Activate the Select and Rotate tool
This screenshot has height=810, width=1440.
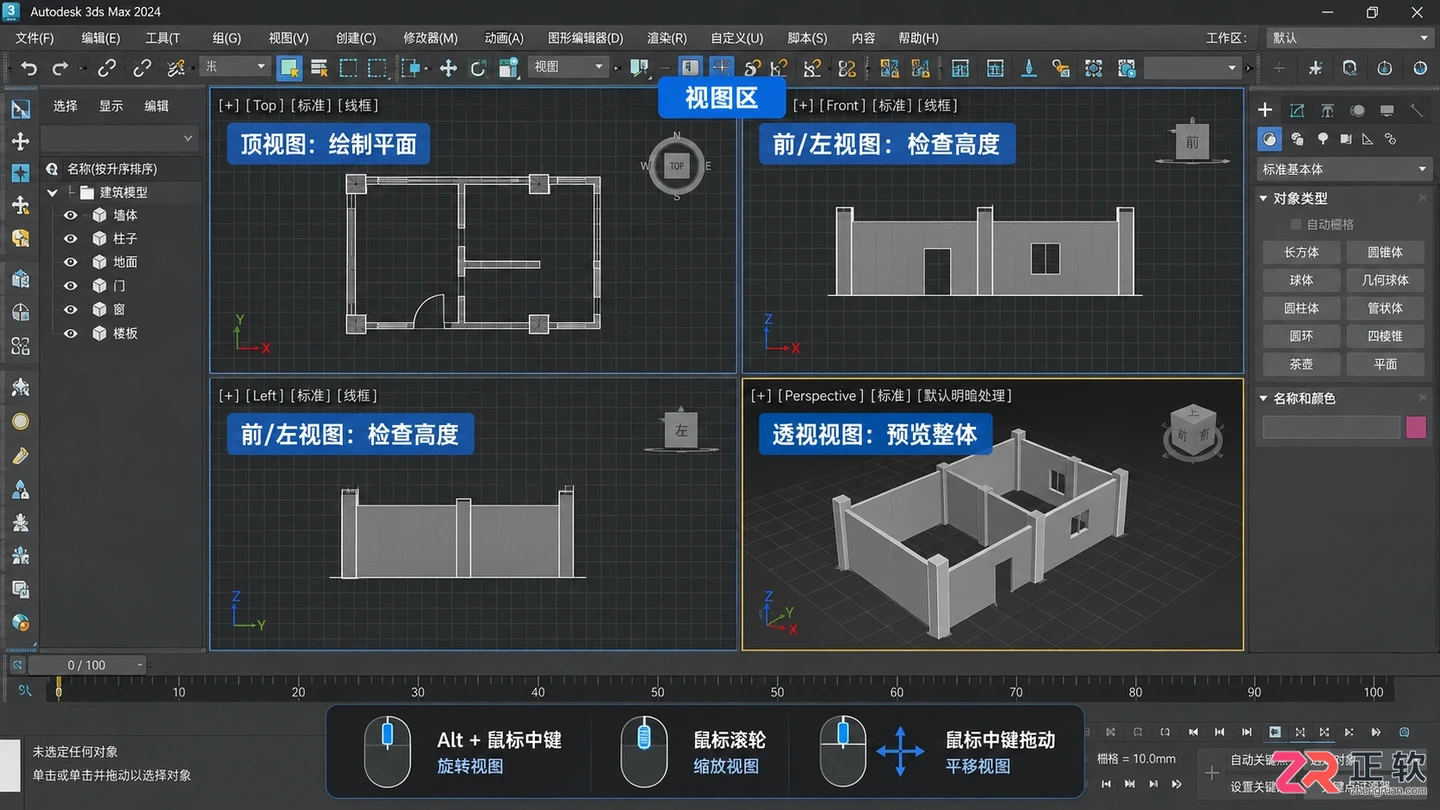click(478, 68)
